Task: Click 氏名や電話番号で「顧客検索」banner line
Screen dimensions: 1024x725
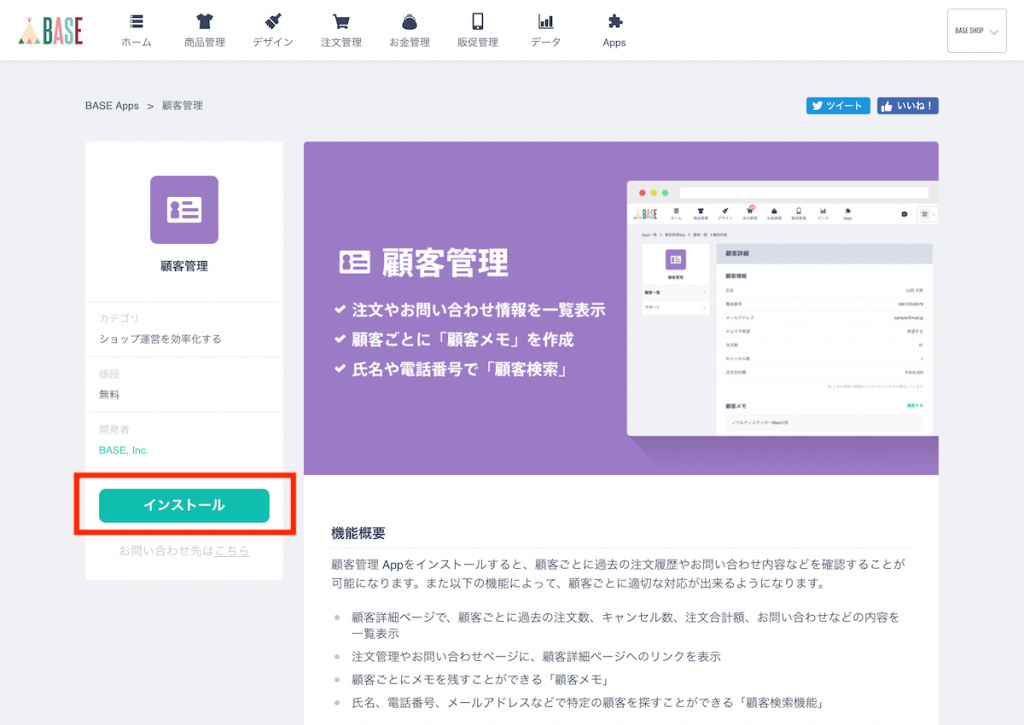Action: pyautogui.click(x=460, y=369)
